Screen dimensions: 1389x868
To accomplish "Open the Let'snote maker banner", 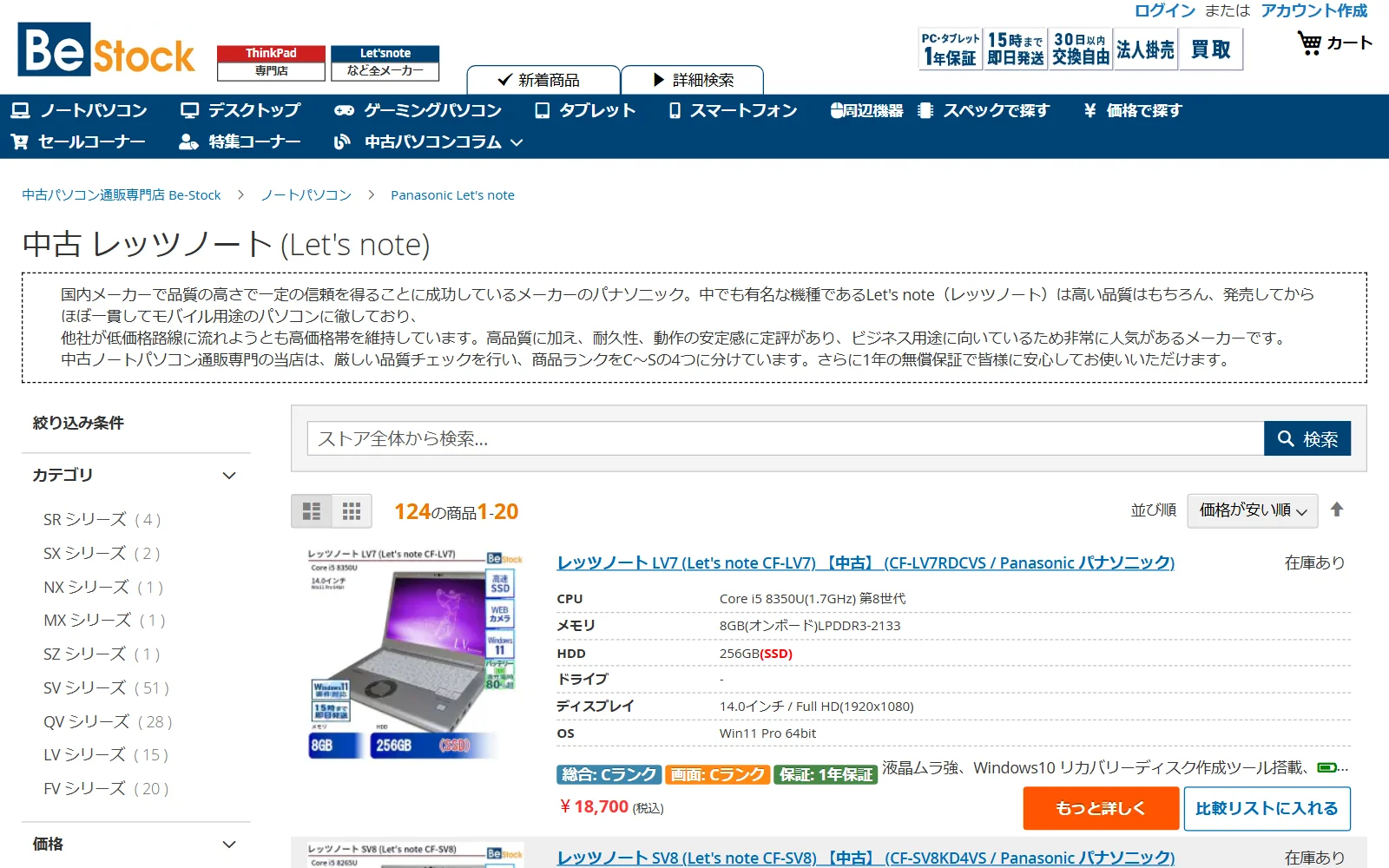I will pos(385,62).
